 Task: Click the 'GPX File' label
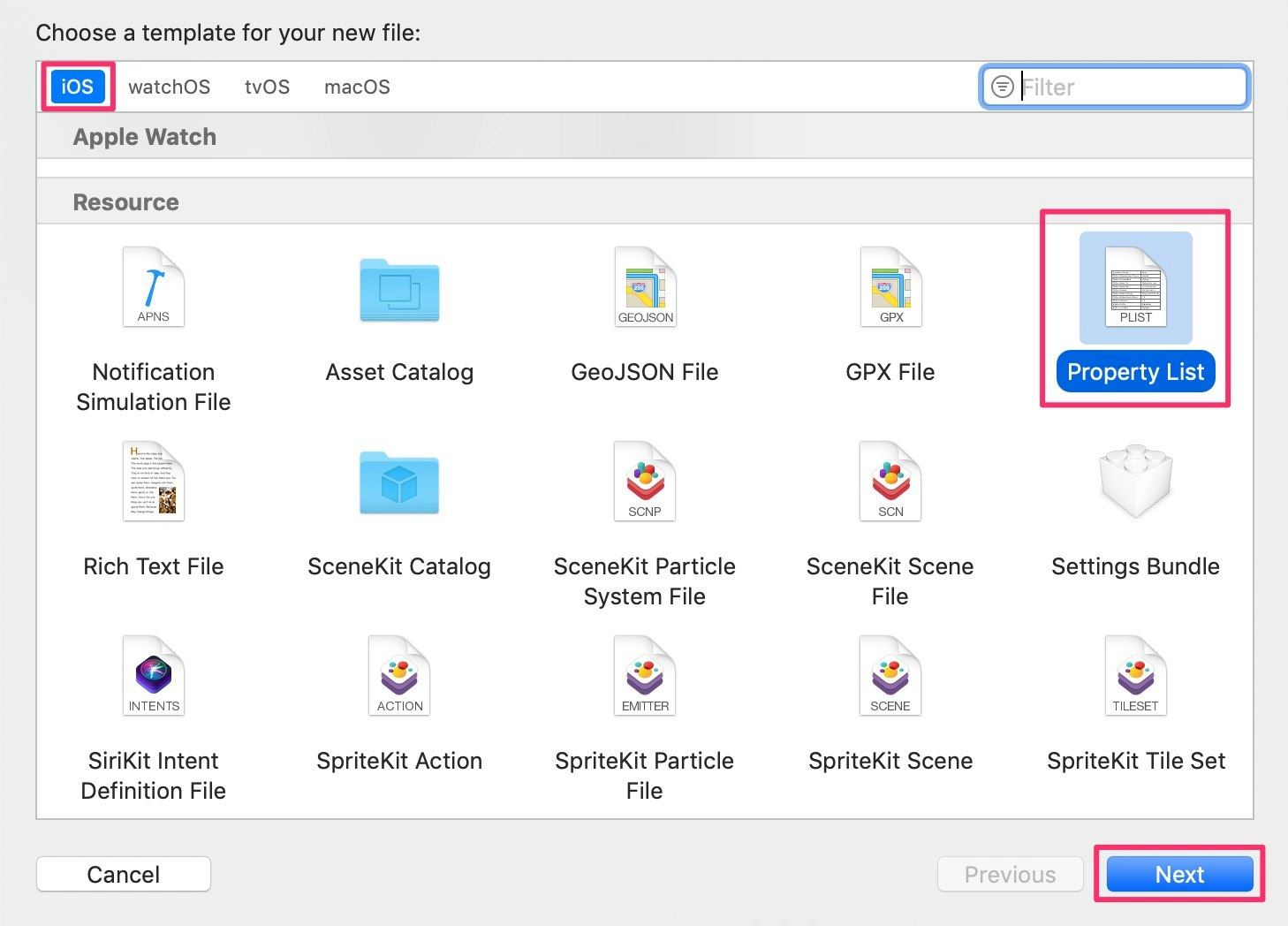coord(890,372)
